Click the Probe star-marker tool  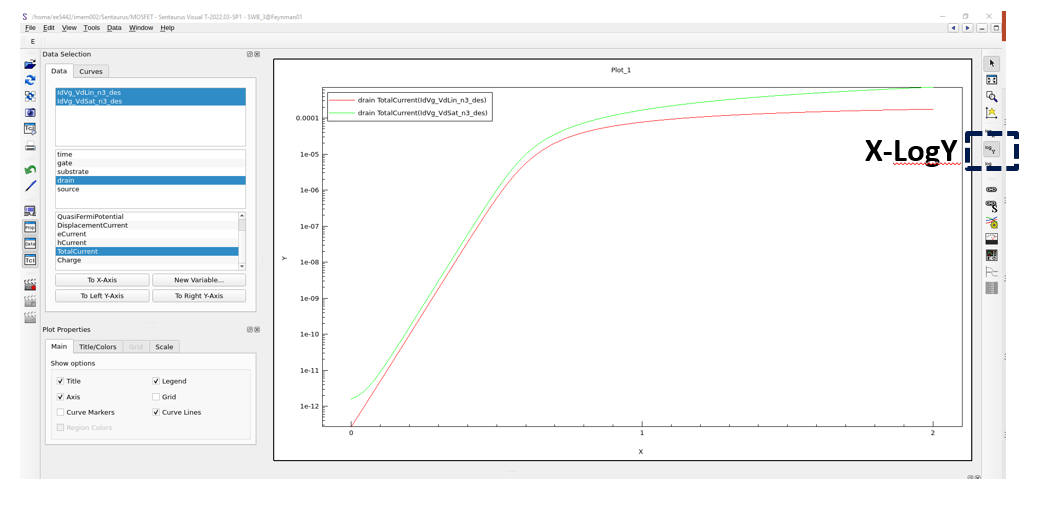pos(991,113)
